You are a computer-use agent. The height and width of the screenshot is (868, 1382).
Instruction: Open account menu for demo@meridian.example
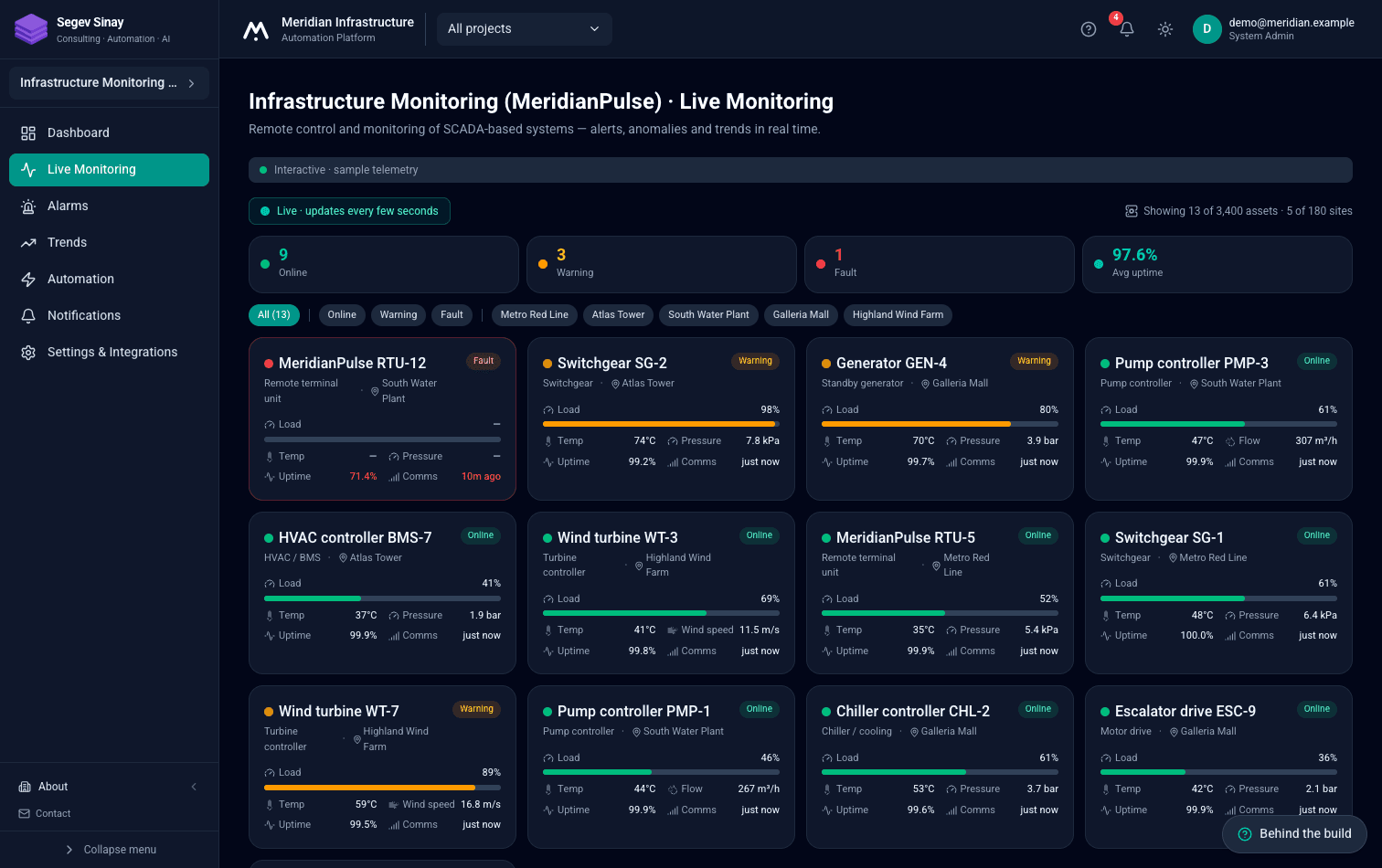tap(1274, 29)
